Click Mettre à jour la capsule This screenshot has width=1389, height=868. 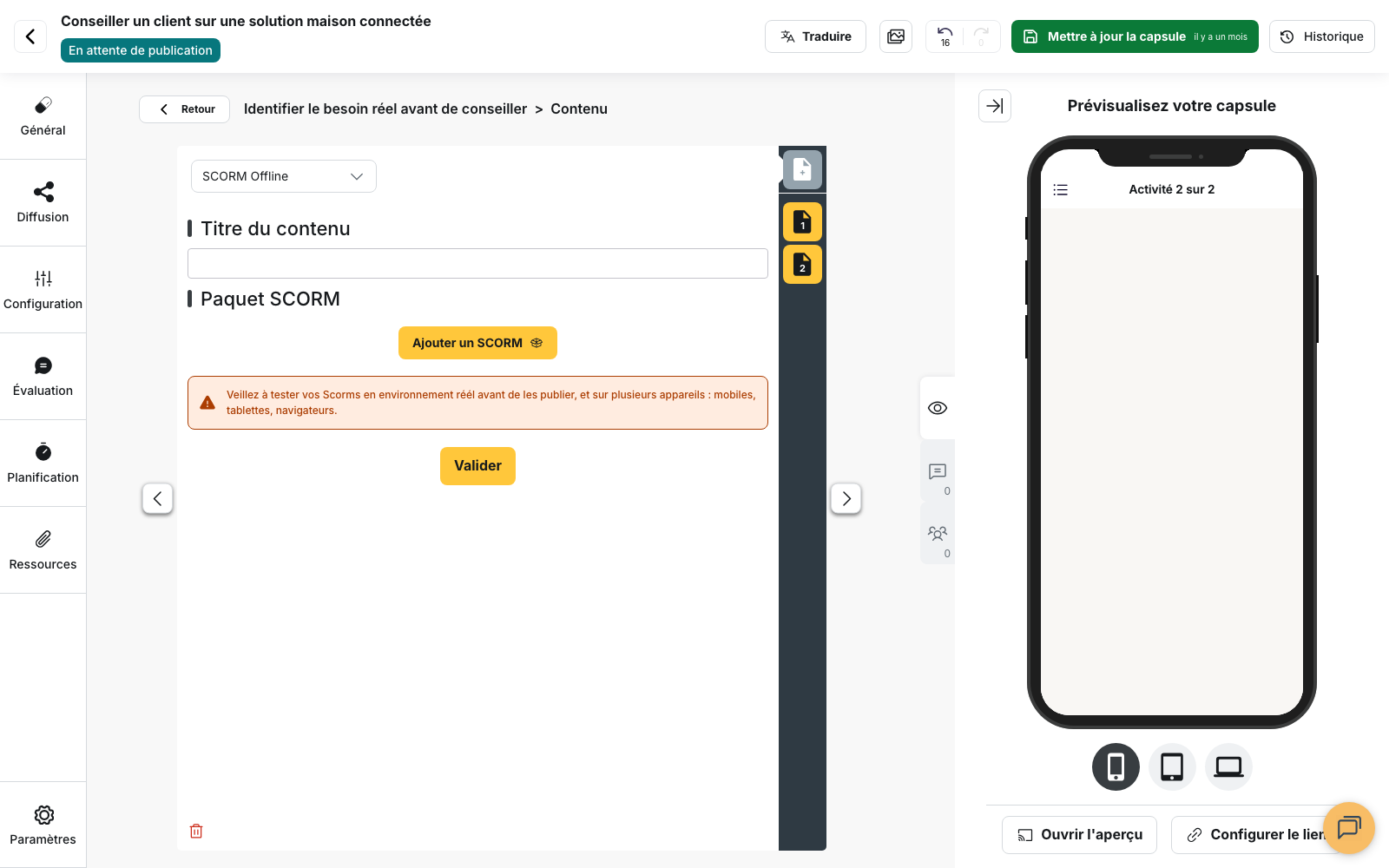pos(1135,36)
